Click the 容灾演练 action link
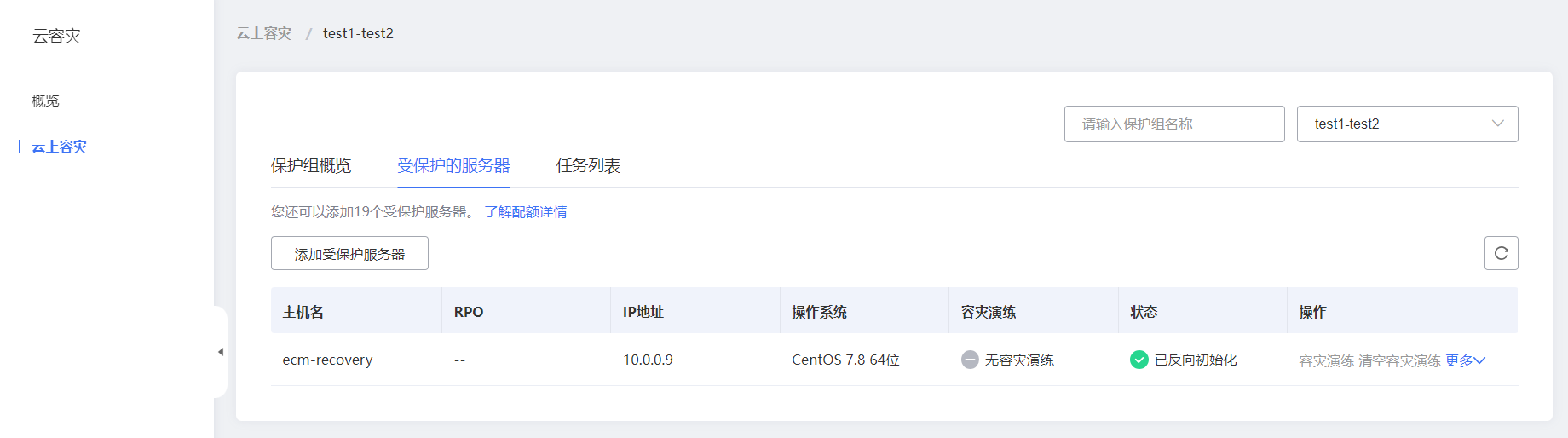The height and width of the screenshot is (438, 1568). click(x=1326, y=360)
